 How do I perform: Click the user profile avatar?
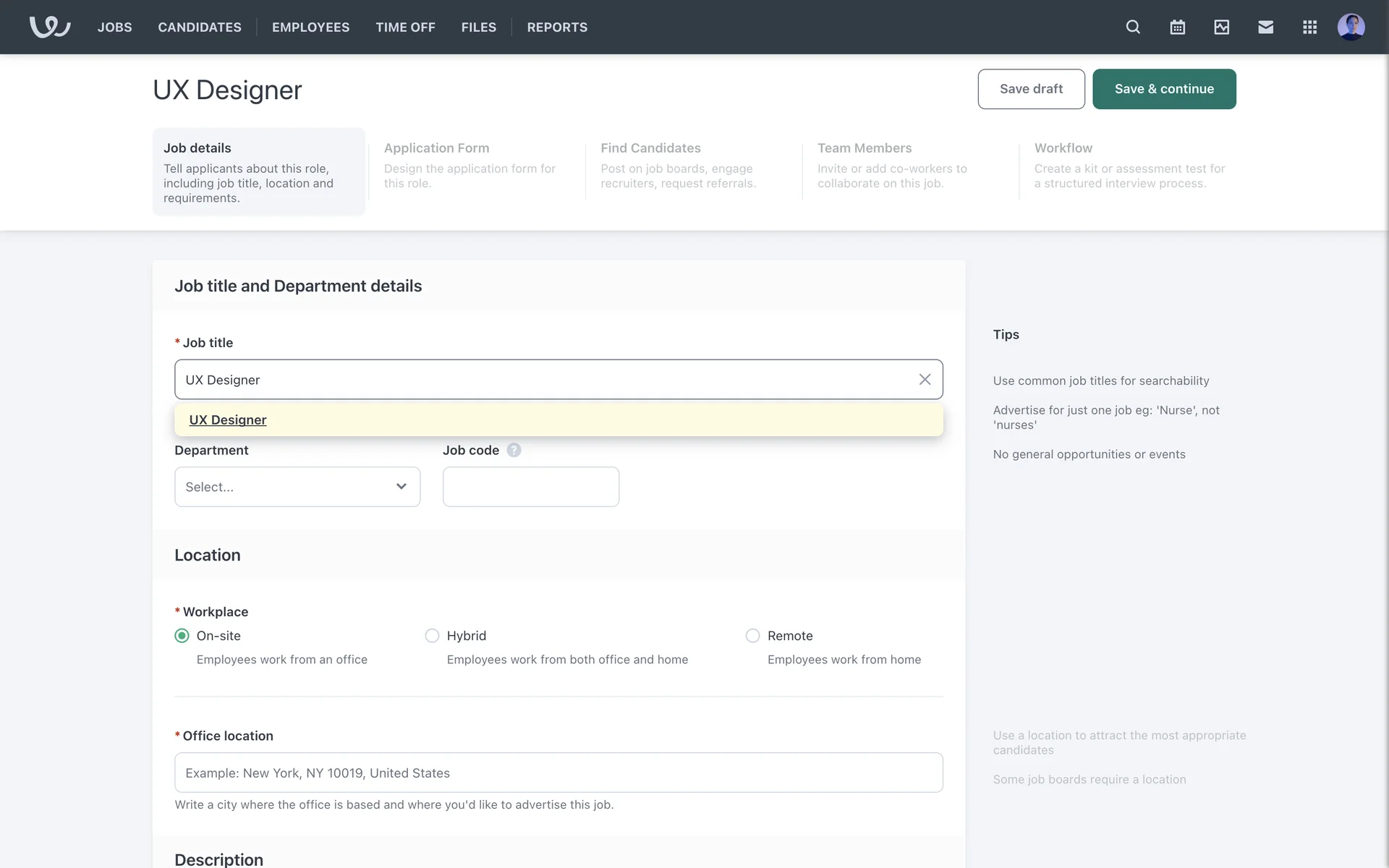click(1351, 27)
